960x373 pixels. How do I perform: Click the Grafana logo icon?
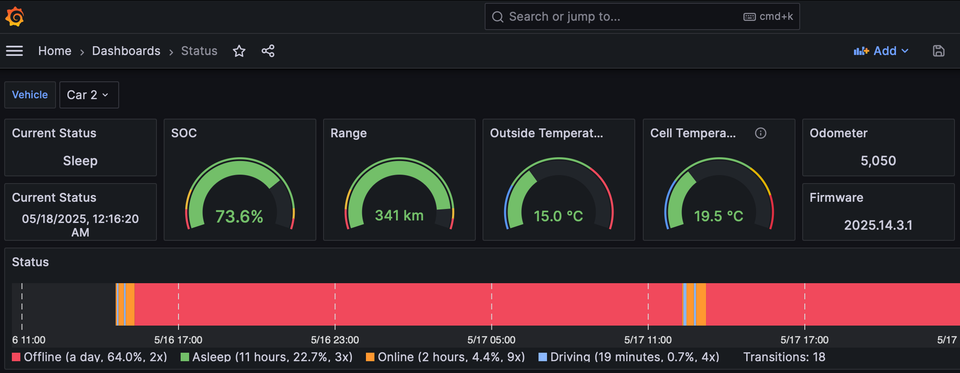click(x=15, y=17)
